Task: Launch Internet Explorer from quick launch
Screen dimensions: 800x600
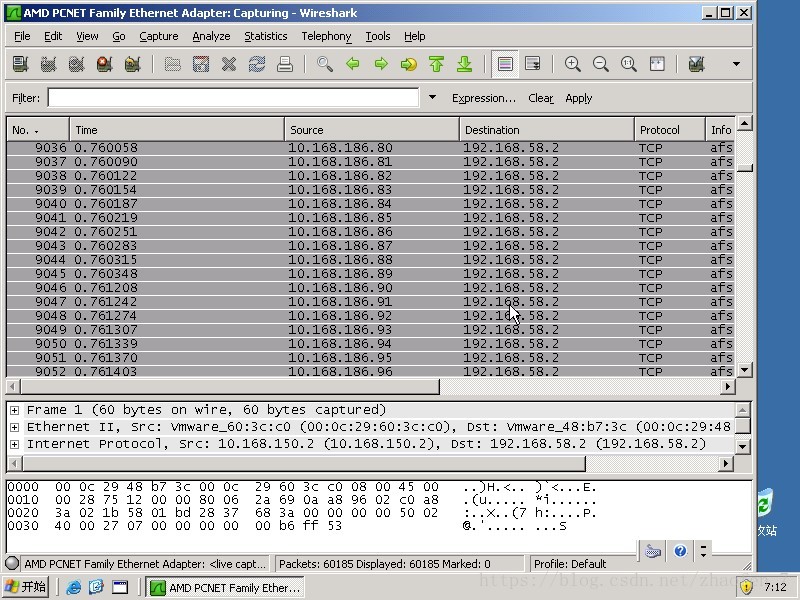Action: (73, 587)
